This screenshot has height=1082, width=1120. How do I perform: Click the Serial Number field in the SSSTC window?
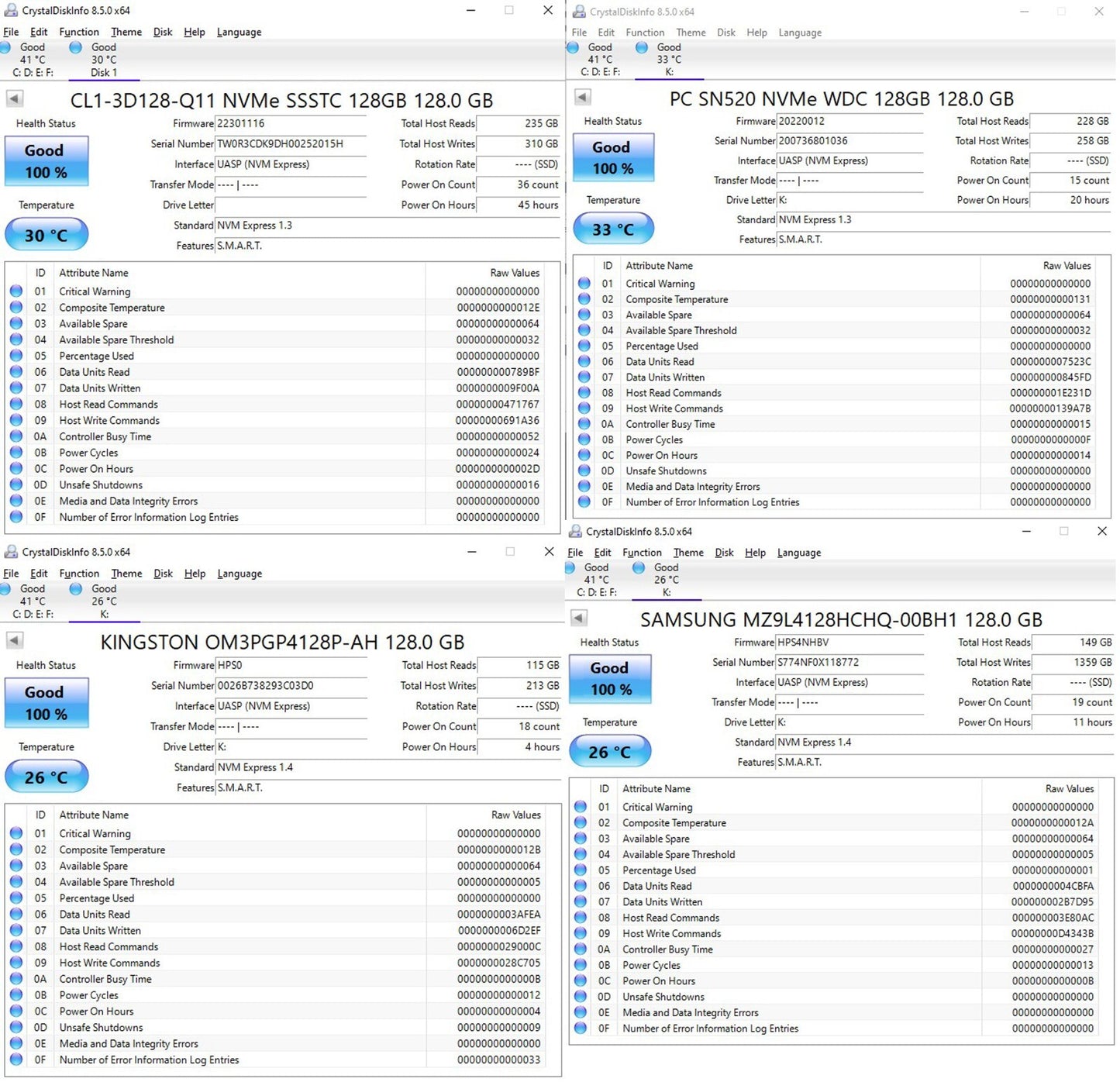tap(291, 144)
